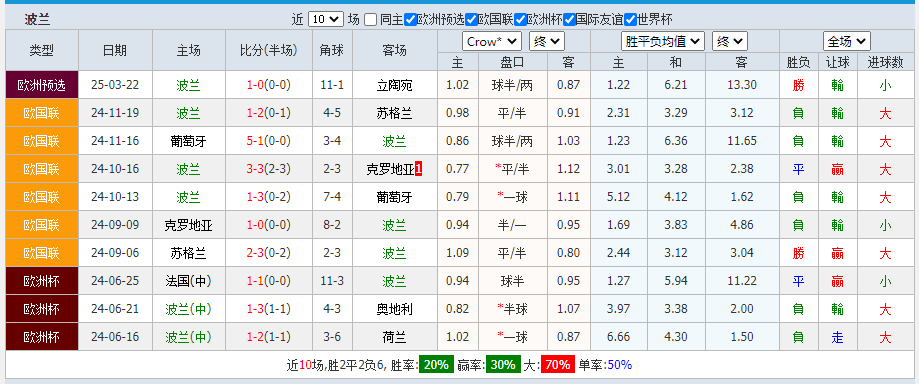
Task: Uncheck the 世界杯 filter checkbox
Action: pyautogui.click(x=630, y=19)
